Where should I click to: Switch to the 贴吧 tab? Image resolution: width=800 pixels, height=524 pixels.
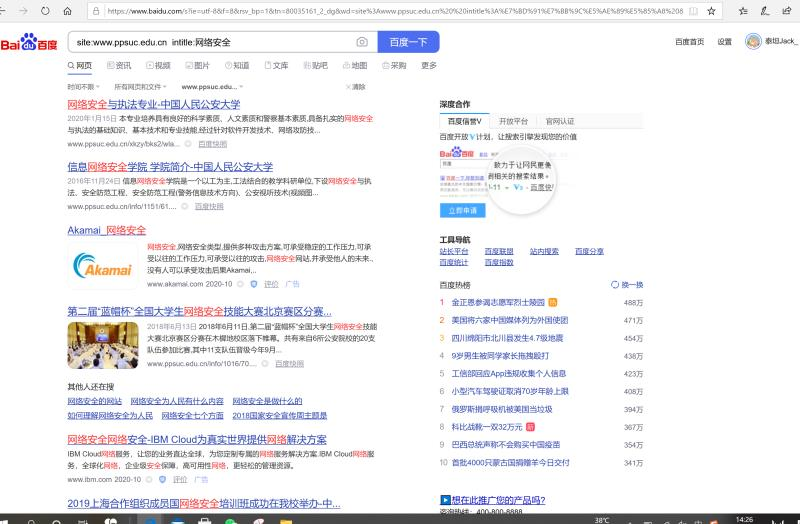315,65
